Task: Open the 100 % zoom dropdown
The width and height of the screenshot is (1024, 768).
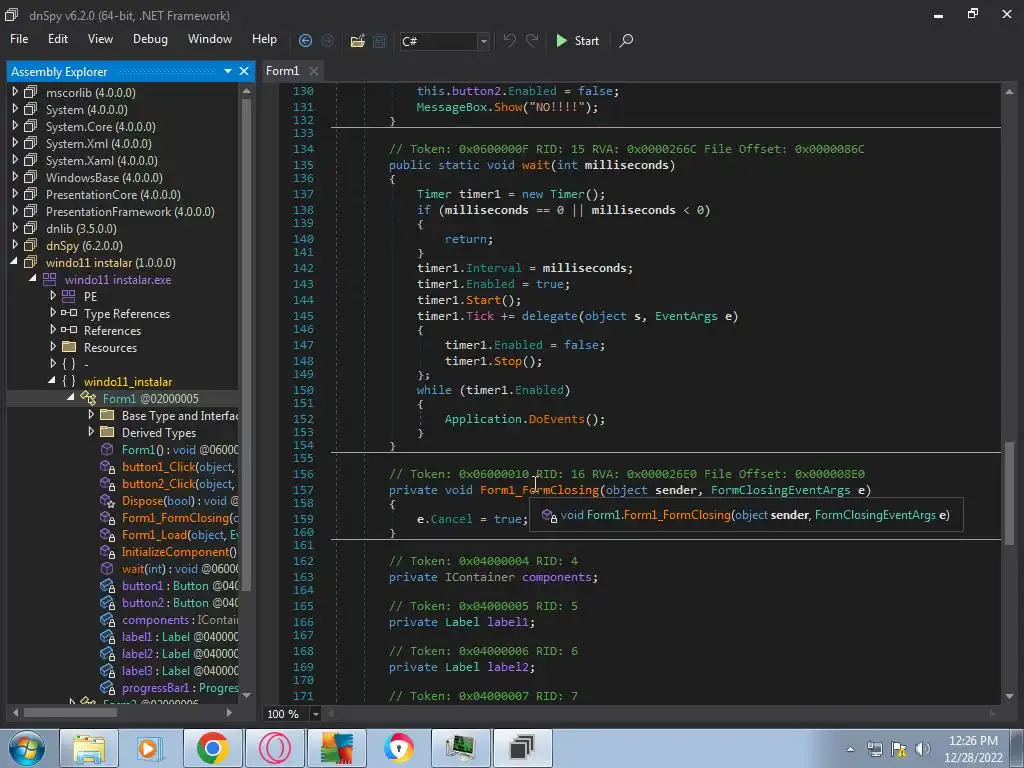Action: pos(315,714)
